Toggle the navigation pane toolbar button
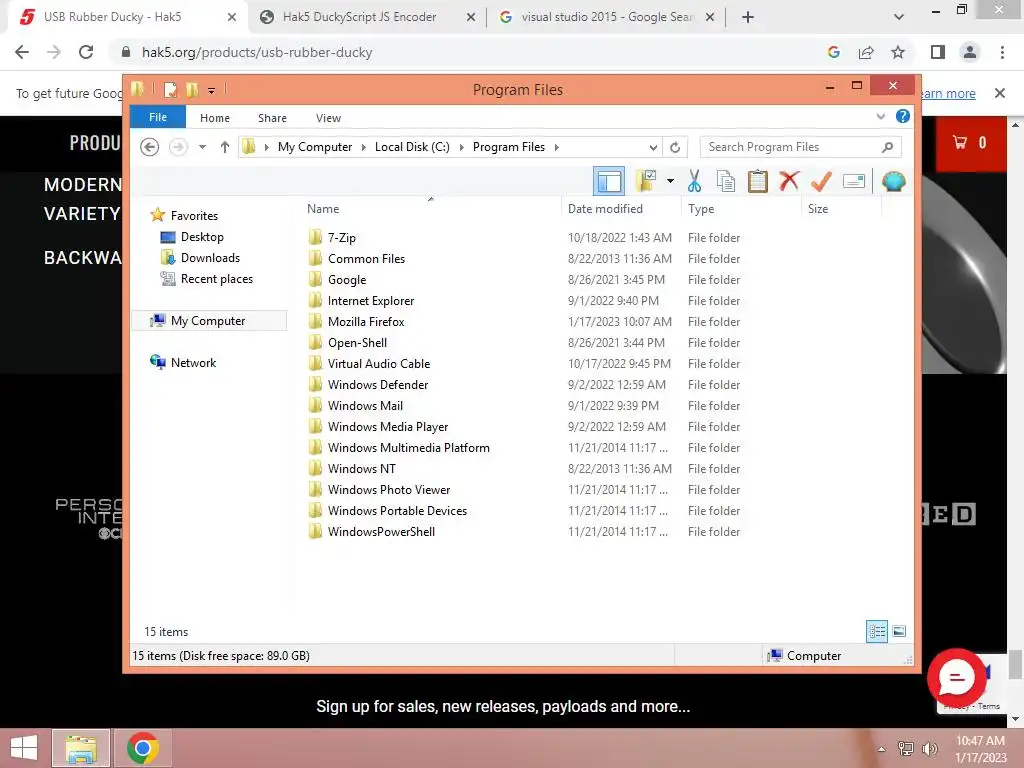1024x768 pixels. tap(609, 181)
